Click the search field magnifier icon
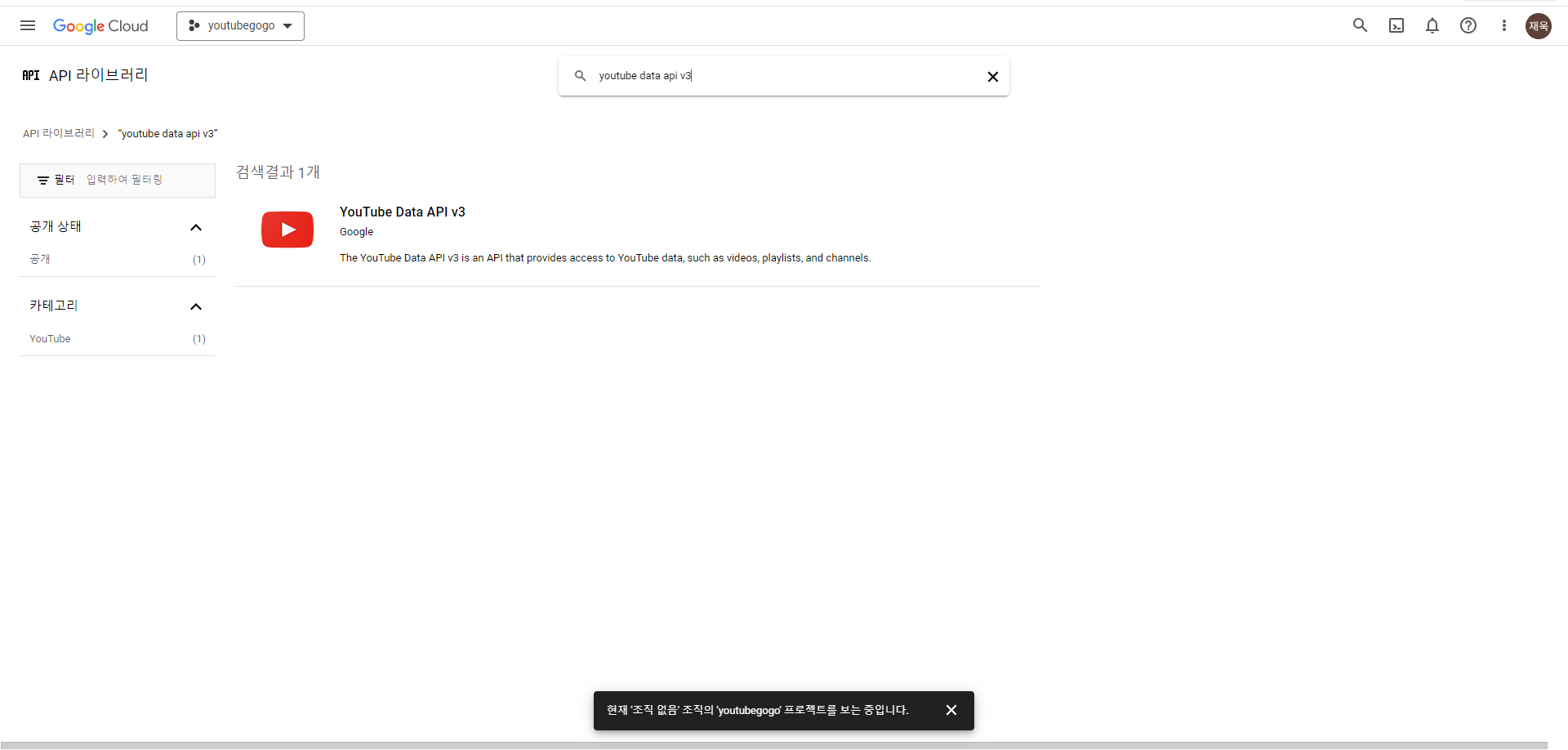Image resolution: width=1568 pixels, height=750 pixels. (x=580, y=76)
